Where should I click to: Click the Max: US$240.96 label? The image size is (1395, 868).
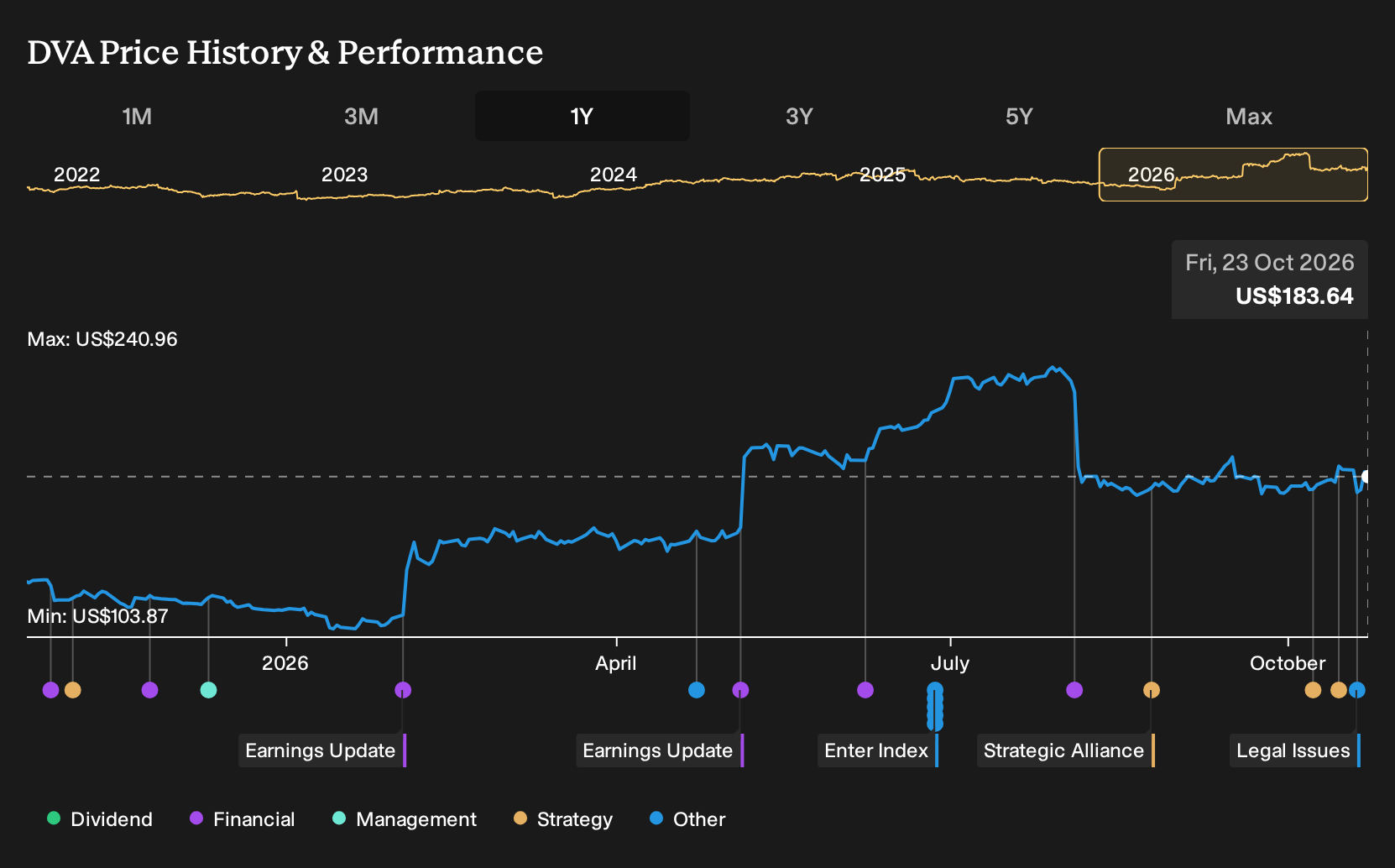point(102,339)
